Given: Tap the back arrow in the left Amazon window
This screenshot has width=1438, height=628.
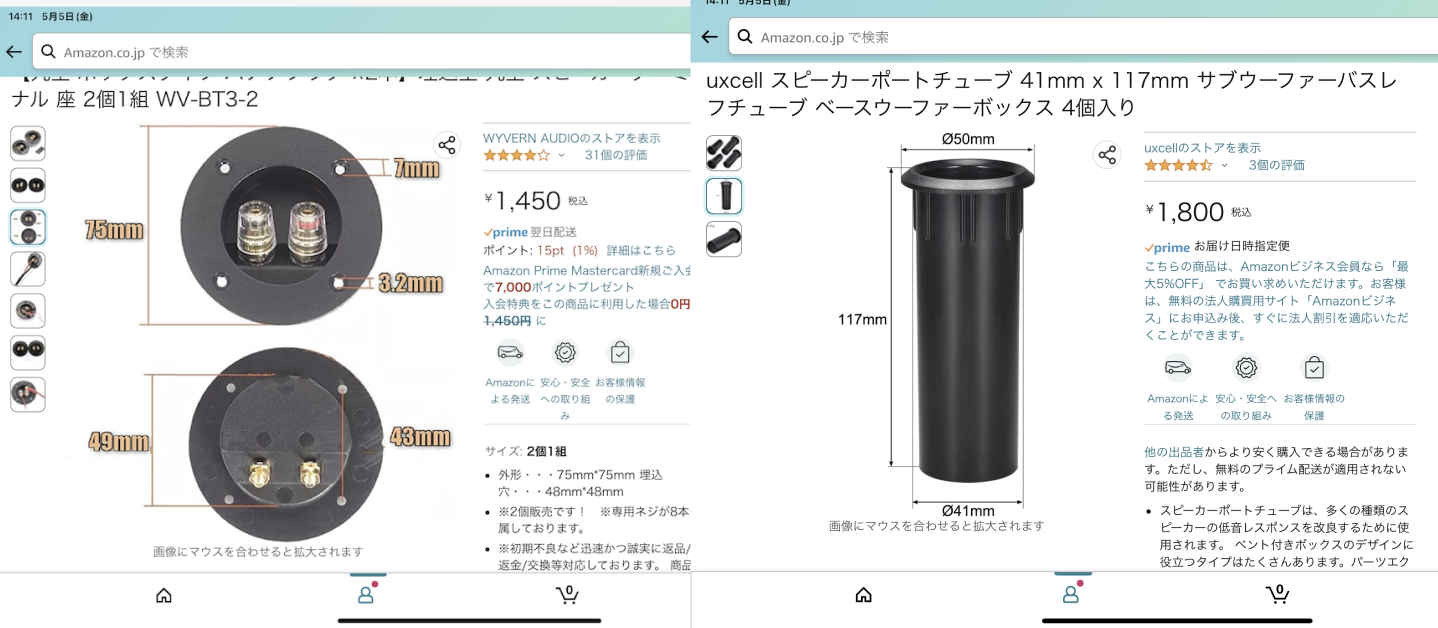Looking at the screenshot, I should point(14,52).
